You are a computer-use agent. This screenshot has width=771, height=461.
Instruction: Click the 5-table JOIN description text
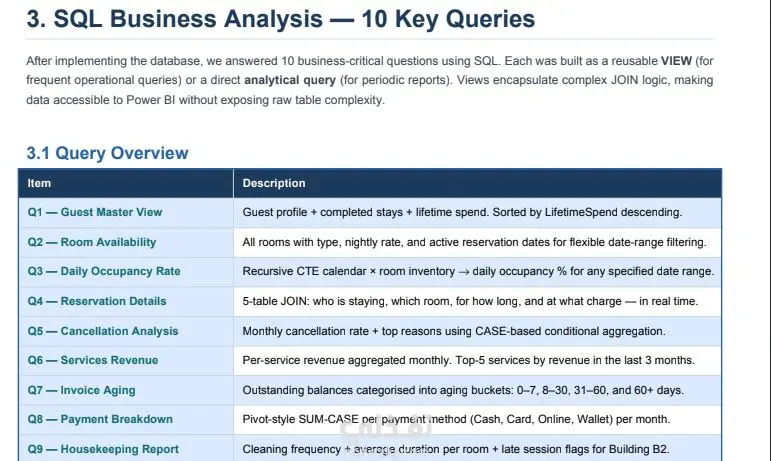[x=470, y=301]
